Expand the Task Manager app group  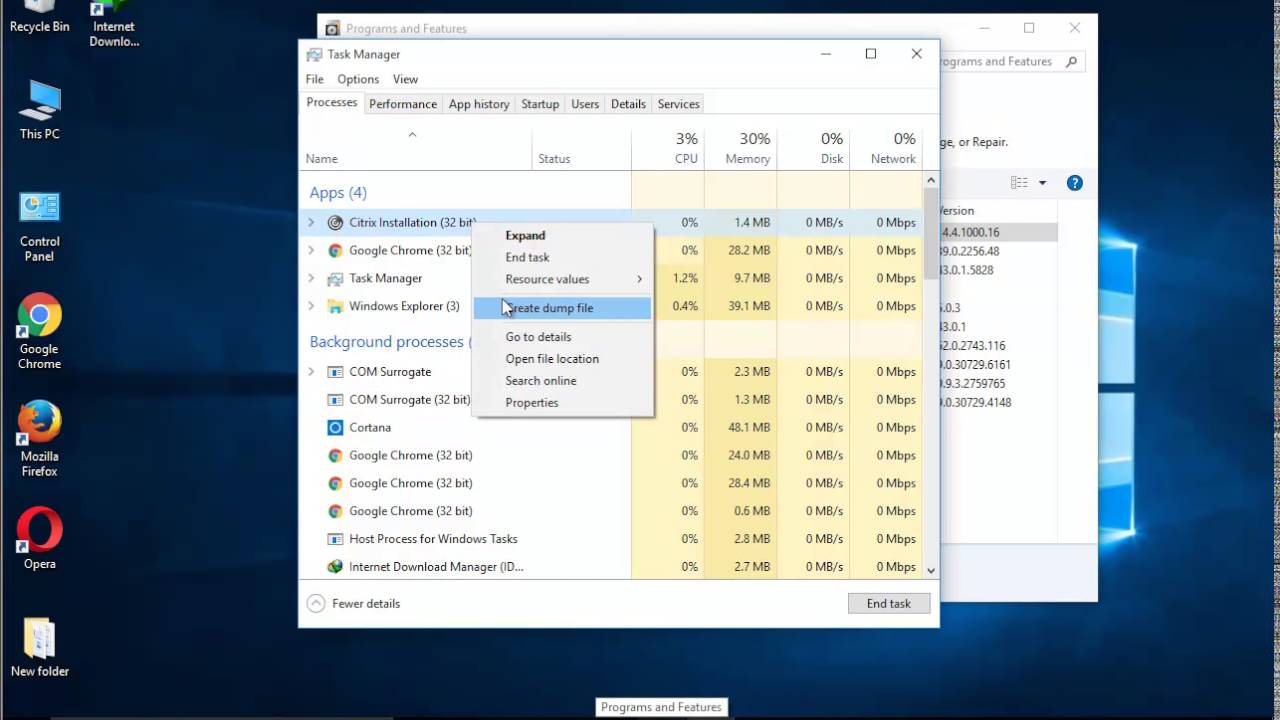311,278
